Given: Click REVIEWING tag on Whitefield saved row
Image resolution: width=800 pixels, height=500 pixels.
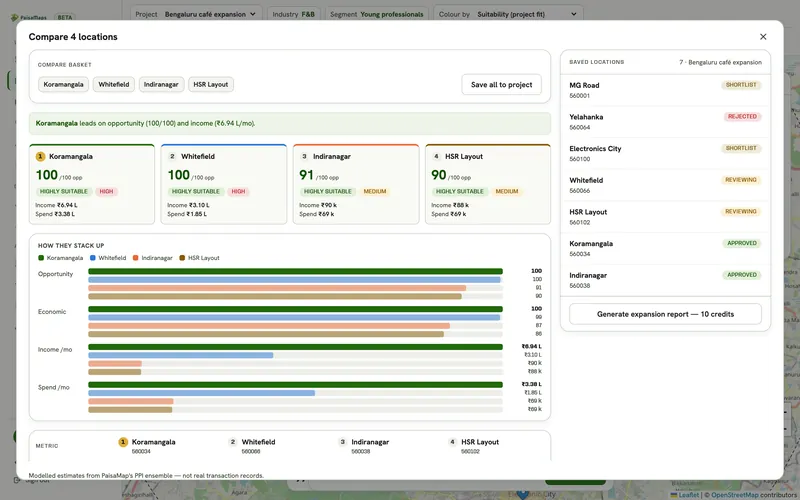Looking at the screenshot, I should (741, 180).
